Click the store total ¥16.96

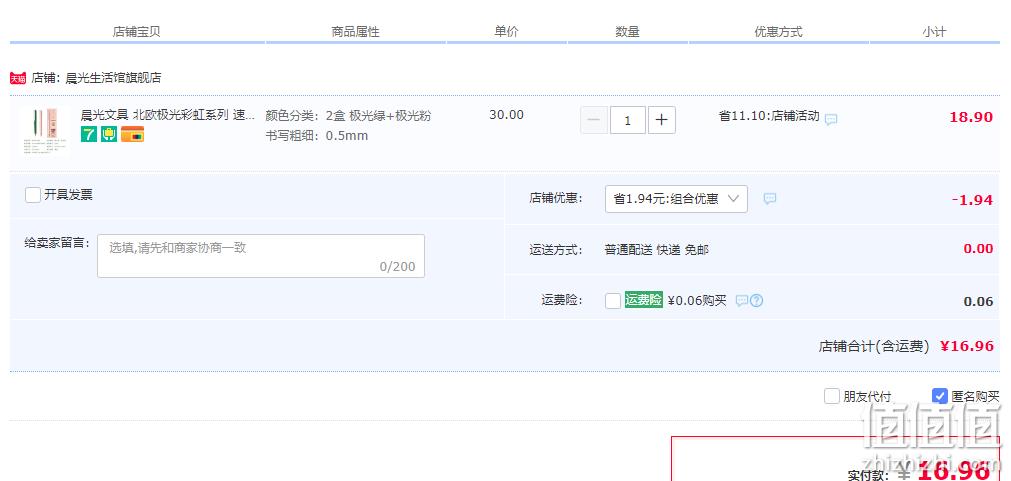click(x=967, y=346)
